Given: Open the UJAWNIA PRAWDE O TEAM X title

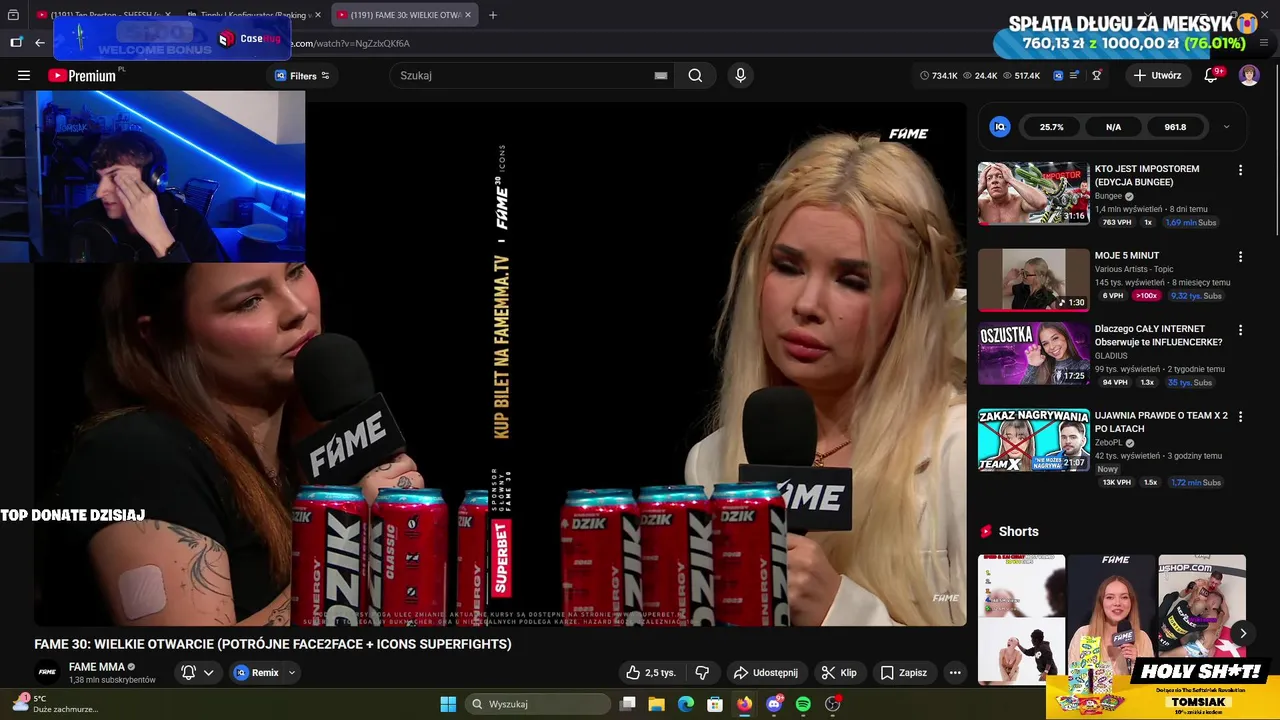Looking at the screenshot, I should [1161, 422].
